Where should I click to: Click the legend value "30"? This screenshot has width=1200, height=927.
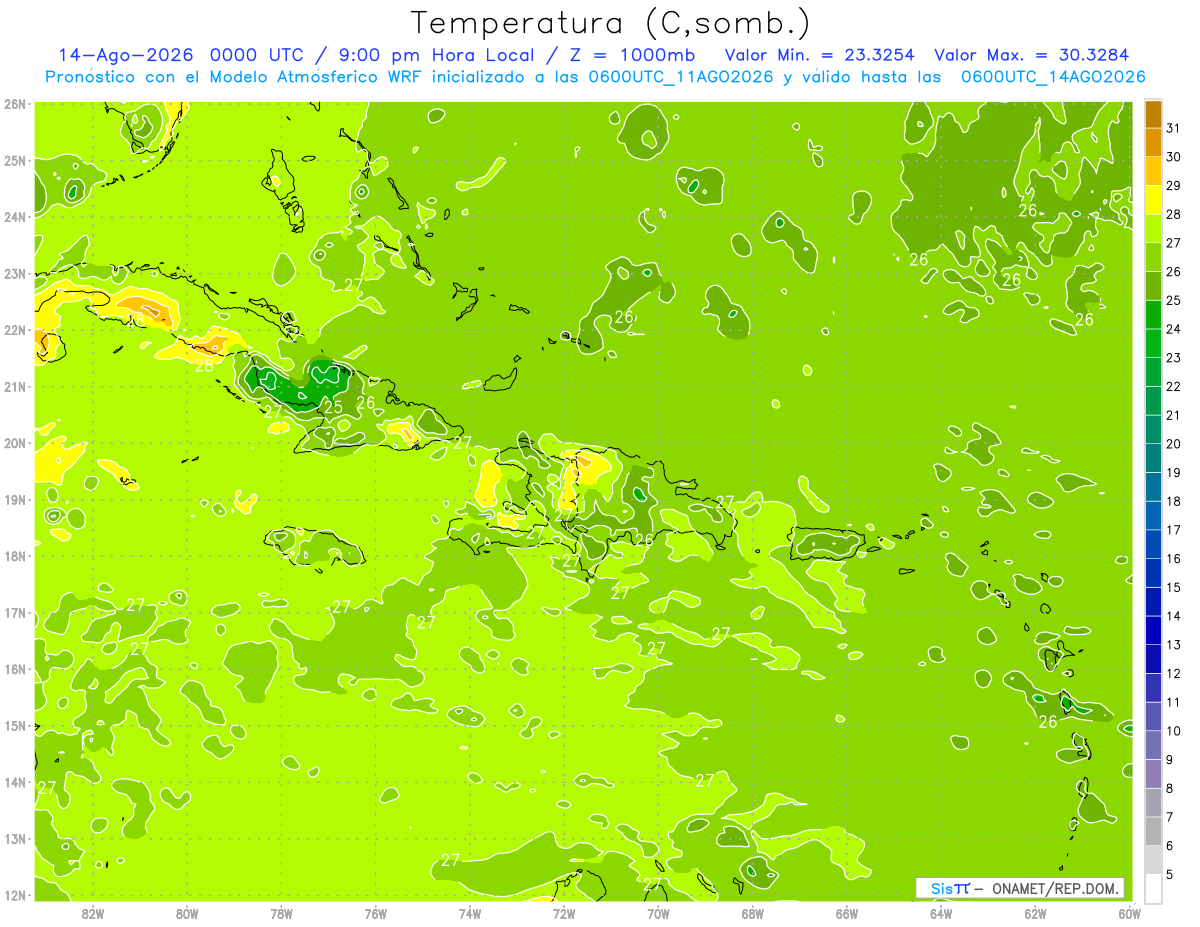coord(1173,157)
